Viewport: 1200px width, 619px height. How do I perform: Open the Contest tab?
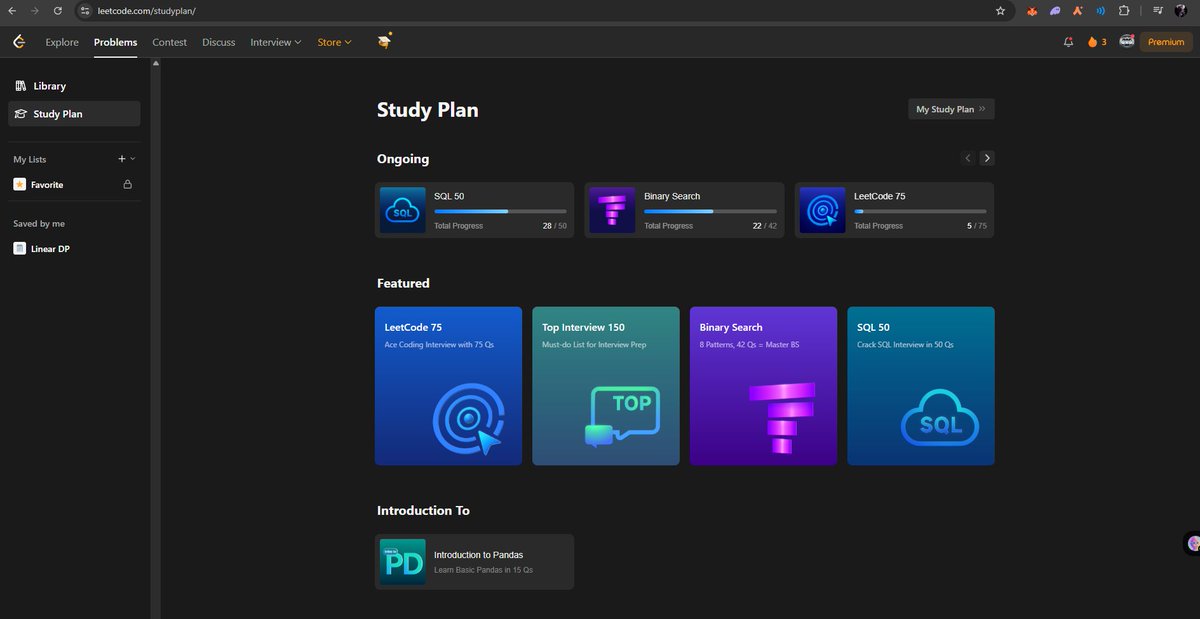point(170,42)
